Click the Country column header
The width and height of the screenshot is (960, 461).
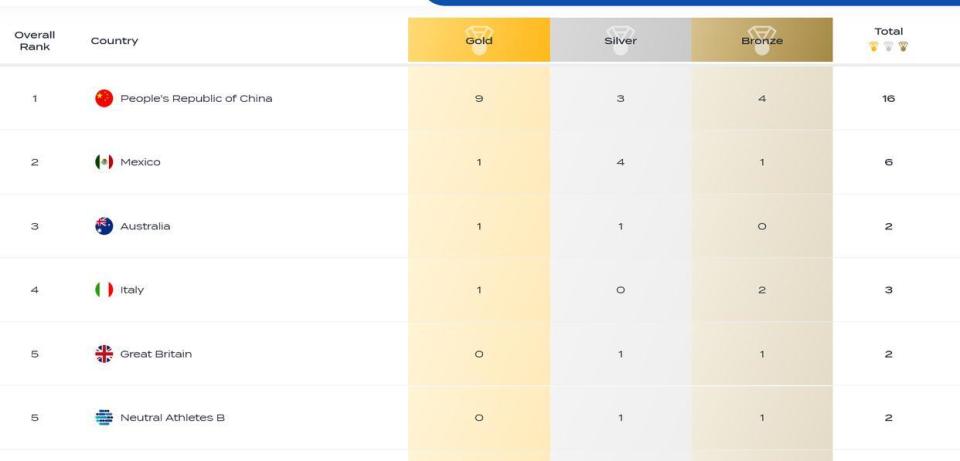(x=114, y=40)
